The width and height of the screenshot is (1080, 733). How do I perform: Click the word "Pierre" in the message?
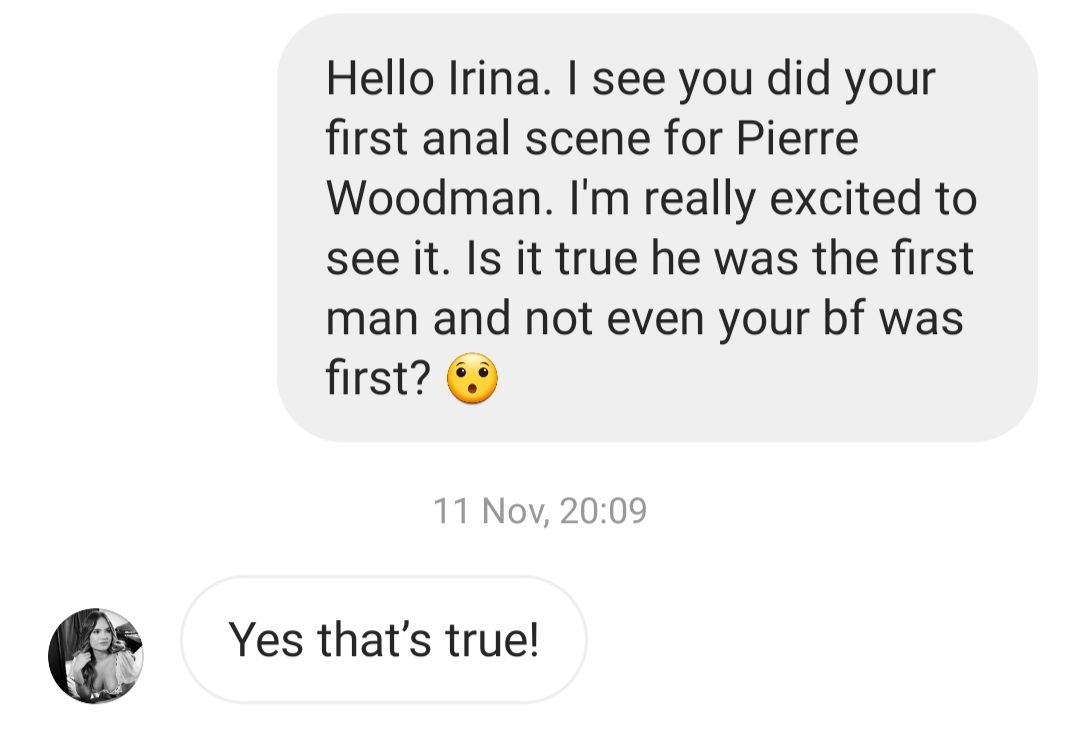797,138
